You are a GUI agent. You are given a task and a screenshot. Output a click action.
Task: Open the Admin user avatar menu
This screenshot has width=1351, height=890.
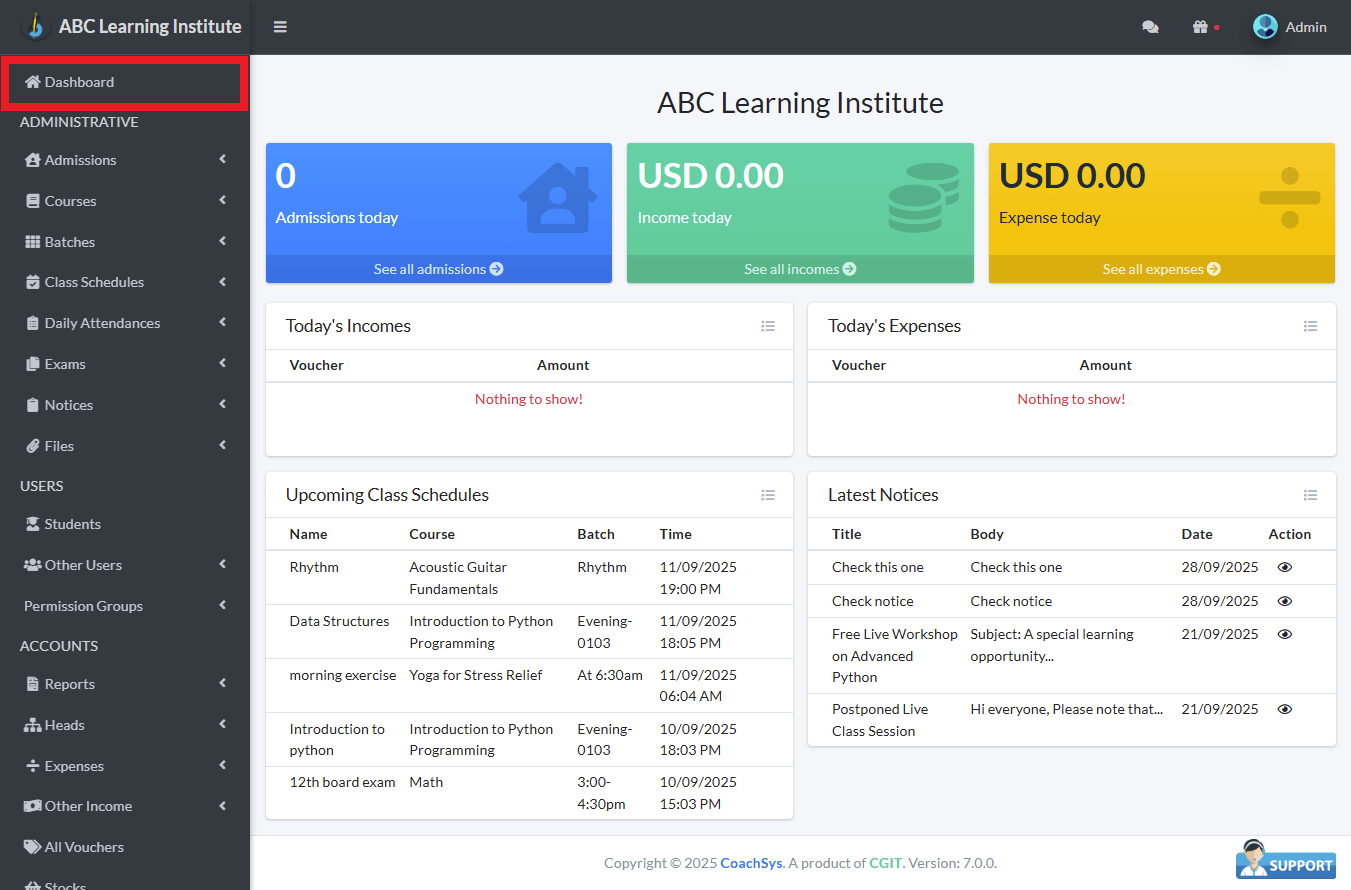1290,27
